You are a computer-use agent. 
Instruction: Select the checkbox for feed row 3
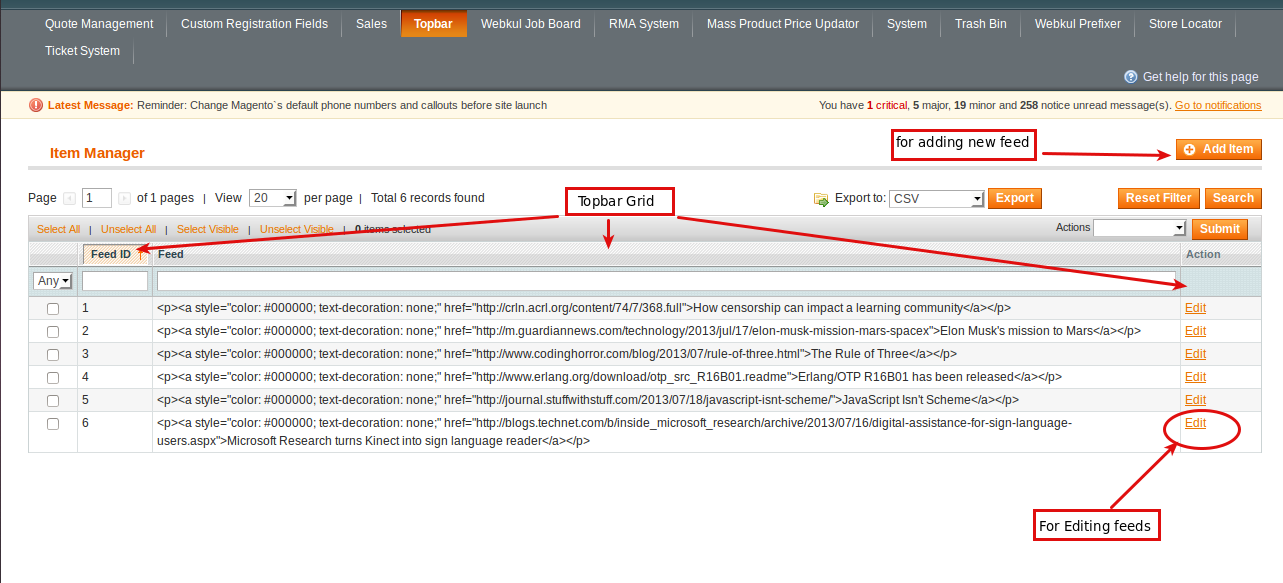[53, 355]
